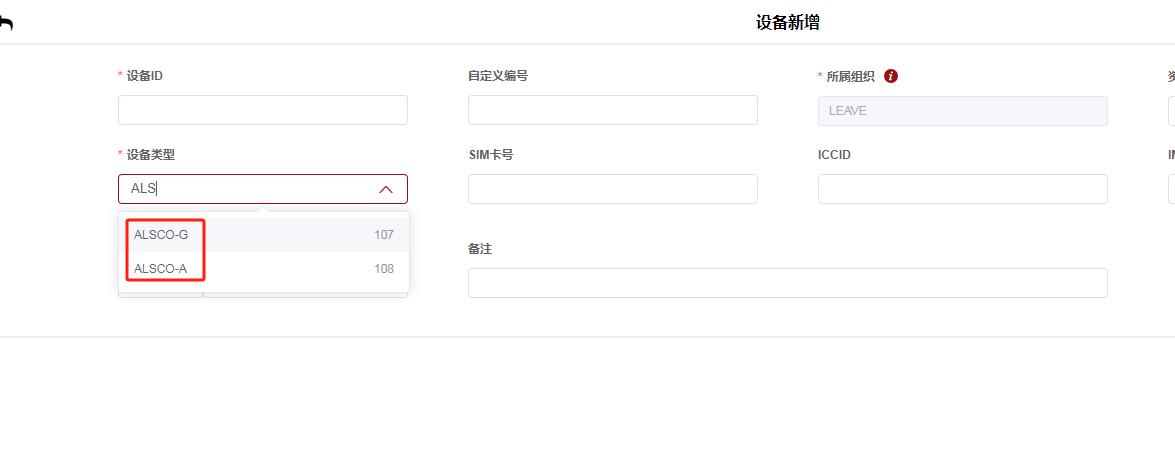Click the ICCID field label
This screenshot has width=1175, height=474.
834,155
